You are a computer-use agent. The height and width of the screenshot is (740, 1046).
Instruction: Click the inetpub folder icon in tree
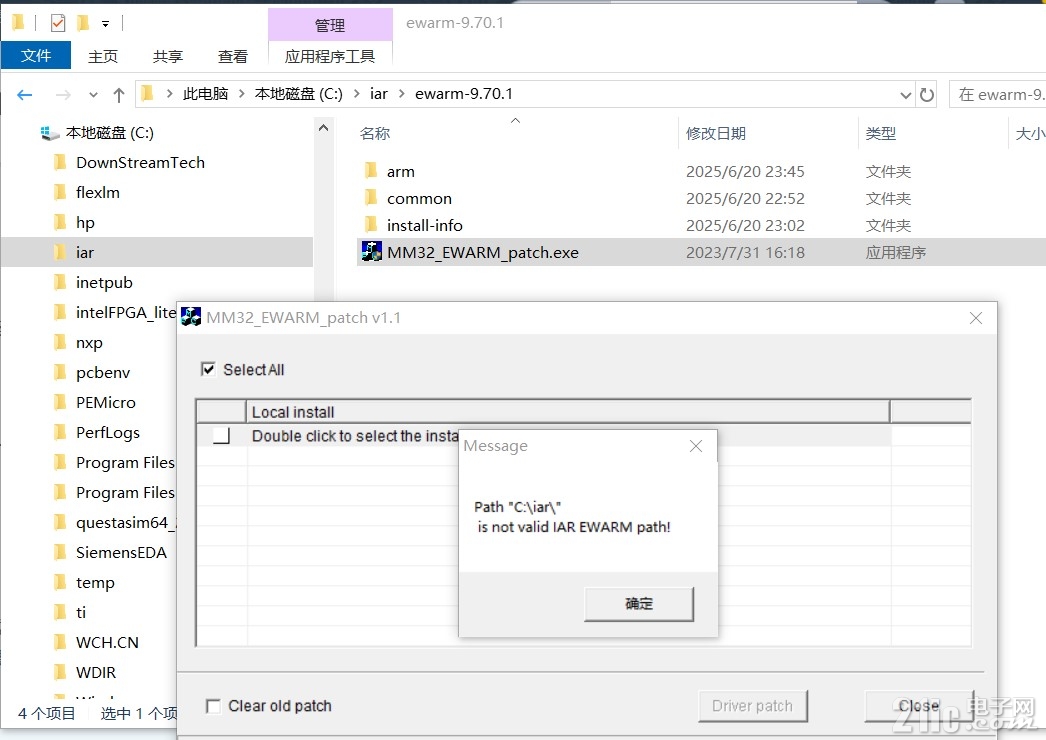tap(60, 282)
